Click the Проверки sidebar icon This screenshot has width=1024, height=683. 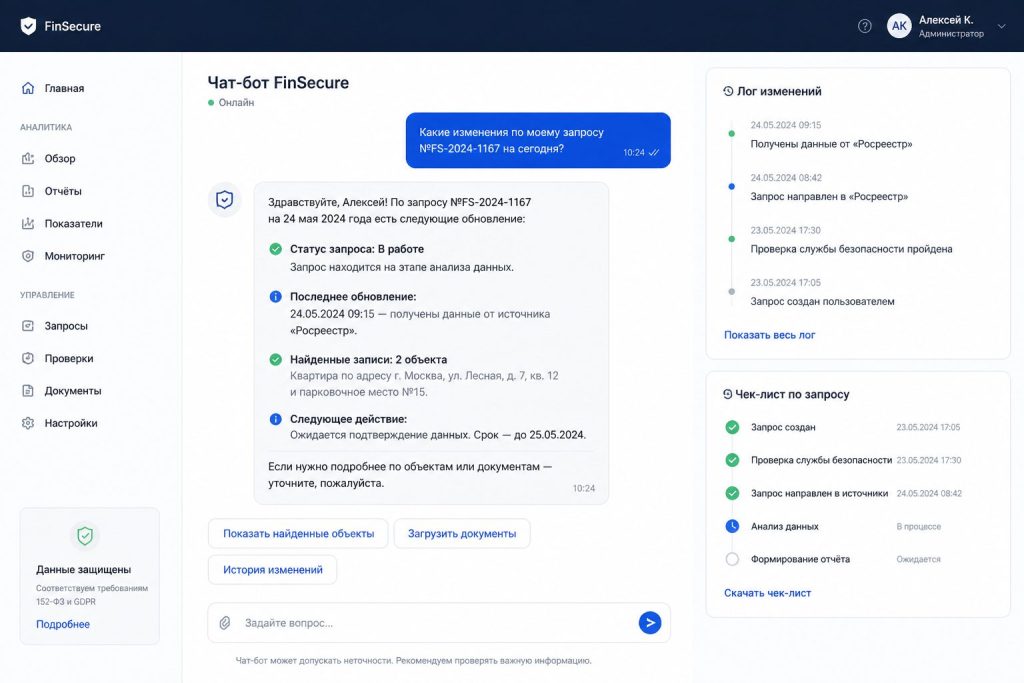(x=27, y=358)
